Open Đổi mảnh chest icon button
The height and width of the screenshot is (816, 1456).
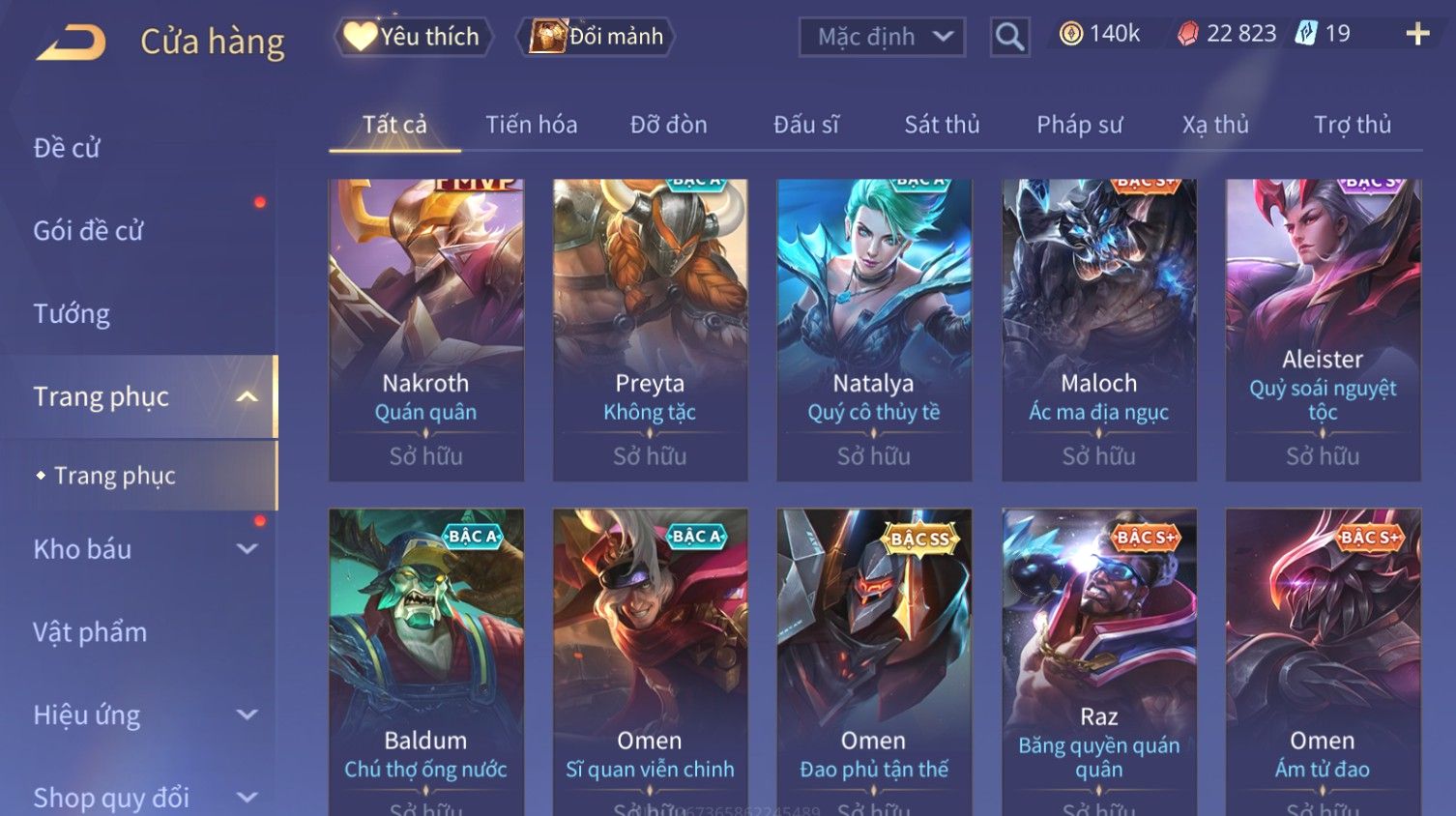coord(596,37)
